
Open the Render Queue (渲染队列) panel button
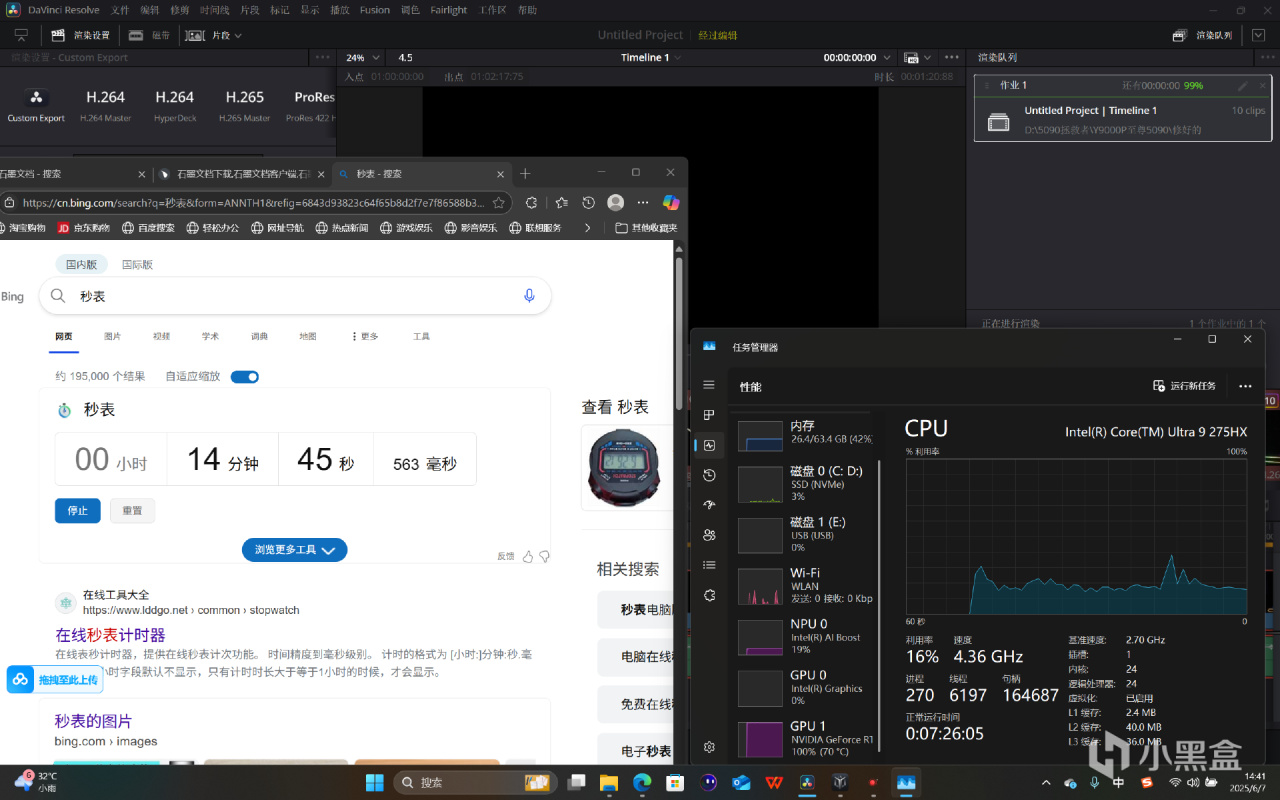pyautogui.click(x=1203, y=35)
